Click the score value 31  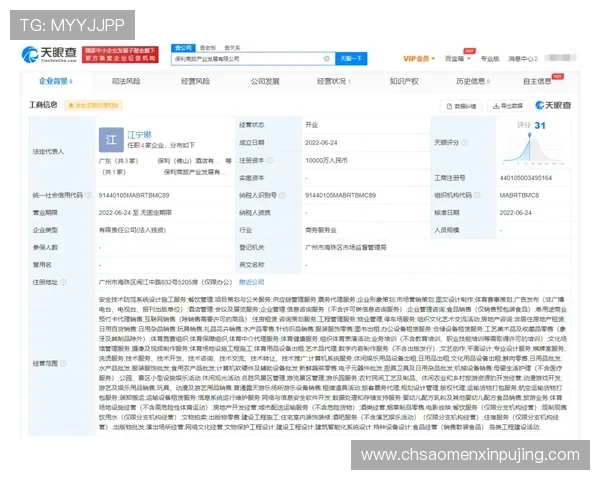pos(540,126)
